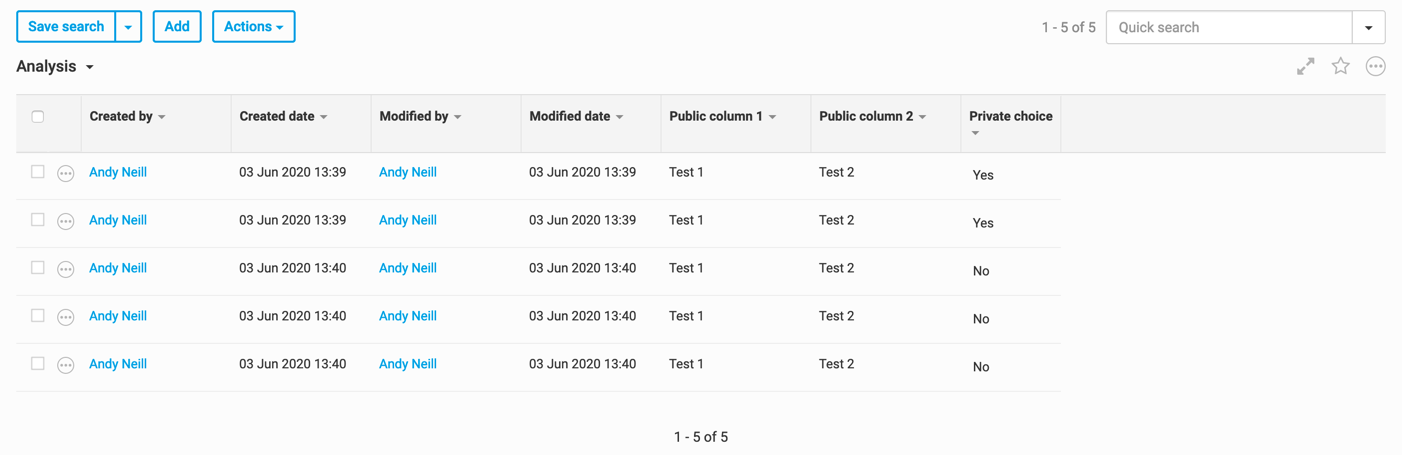Open row actions ellipsis for second row

click(x=66, y=221)
